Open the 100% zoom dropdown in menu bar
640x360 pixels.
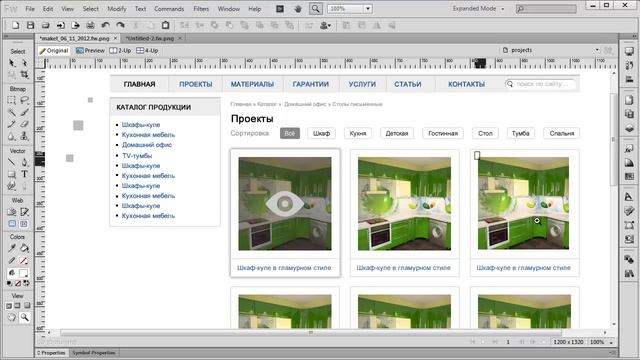[368, 9]
